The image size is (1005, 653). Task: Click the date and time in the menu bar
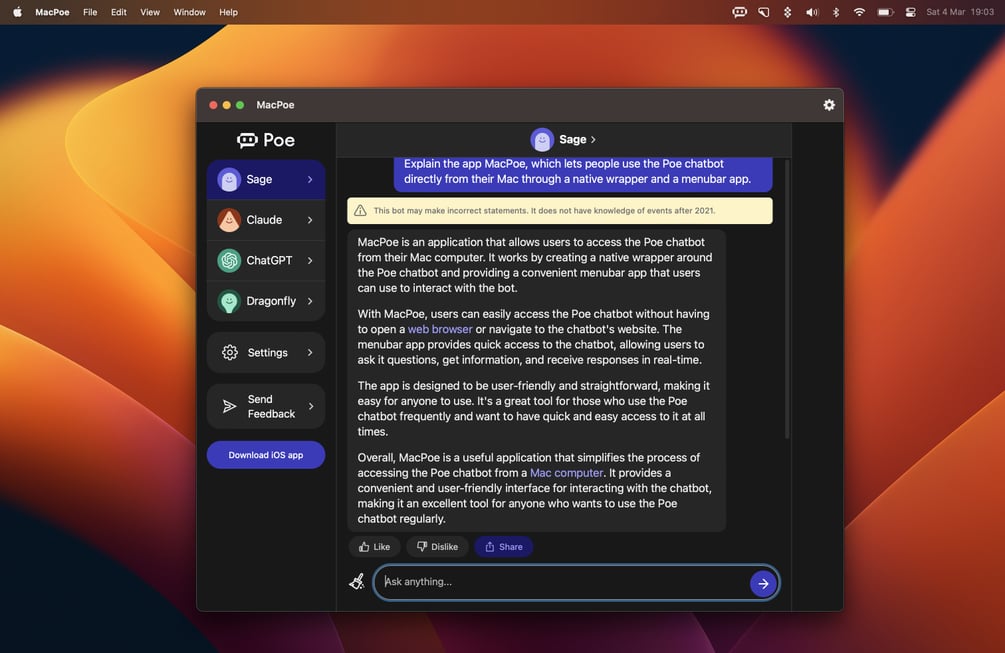(x=959, y=12)
